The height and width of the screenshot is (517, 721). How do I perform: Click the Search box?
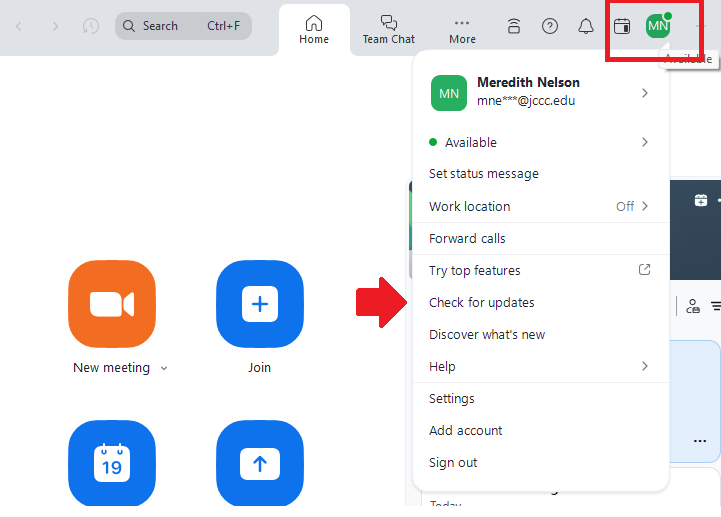pos(183,26)
